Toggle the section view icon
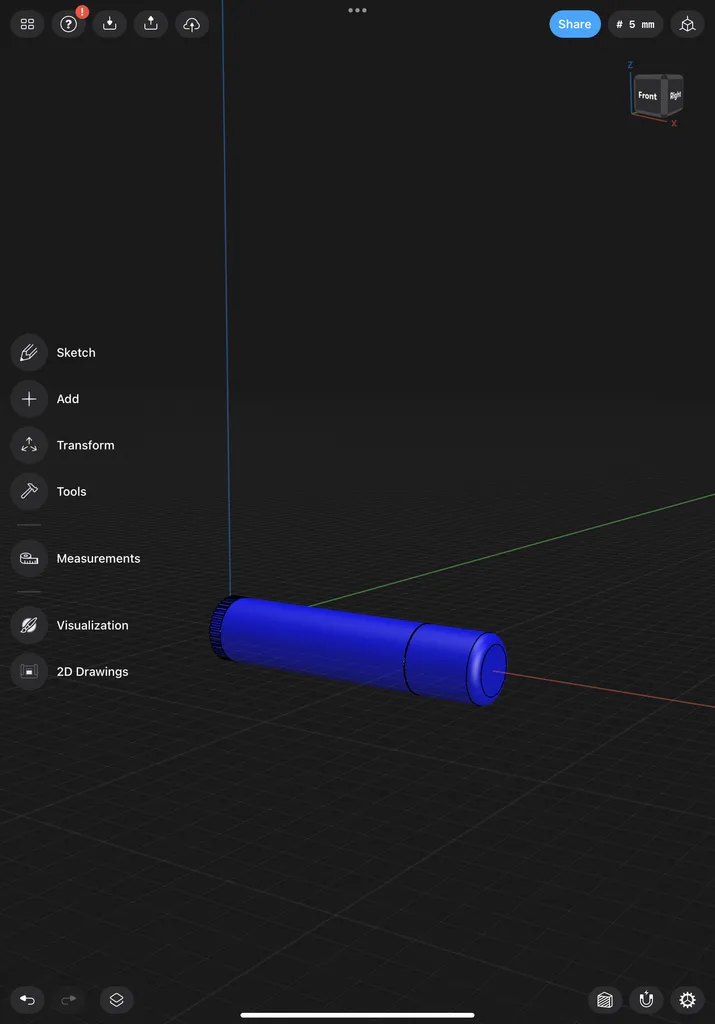Image resolution: width=715 pixels, height=1024 pixels. [605, 1000]
